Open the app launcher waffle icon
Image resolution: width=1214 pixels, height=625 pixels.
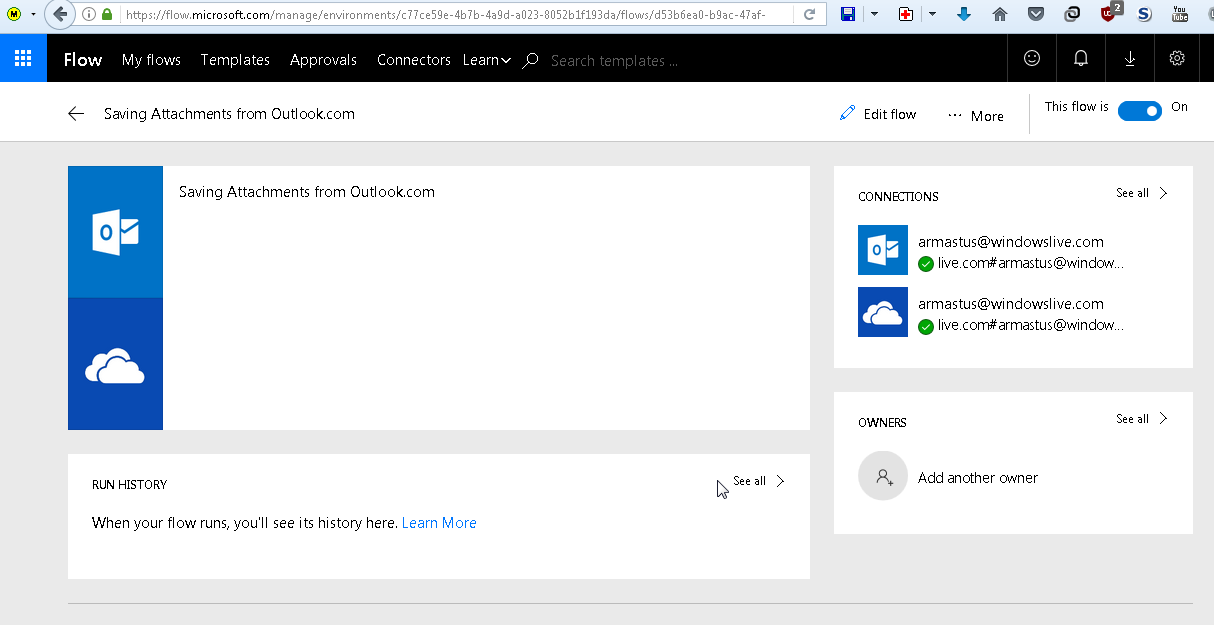coord(23,59)
